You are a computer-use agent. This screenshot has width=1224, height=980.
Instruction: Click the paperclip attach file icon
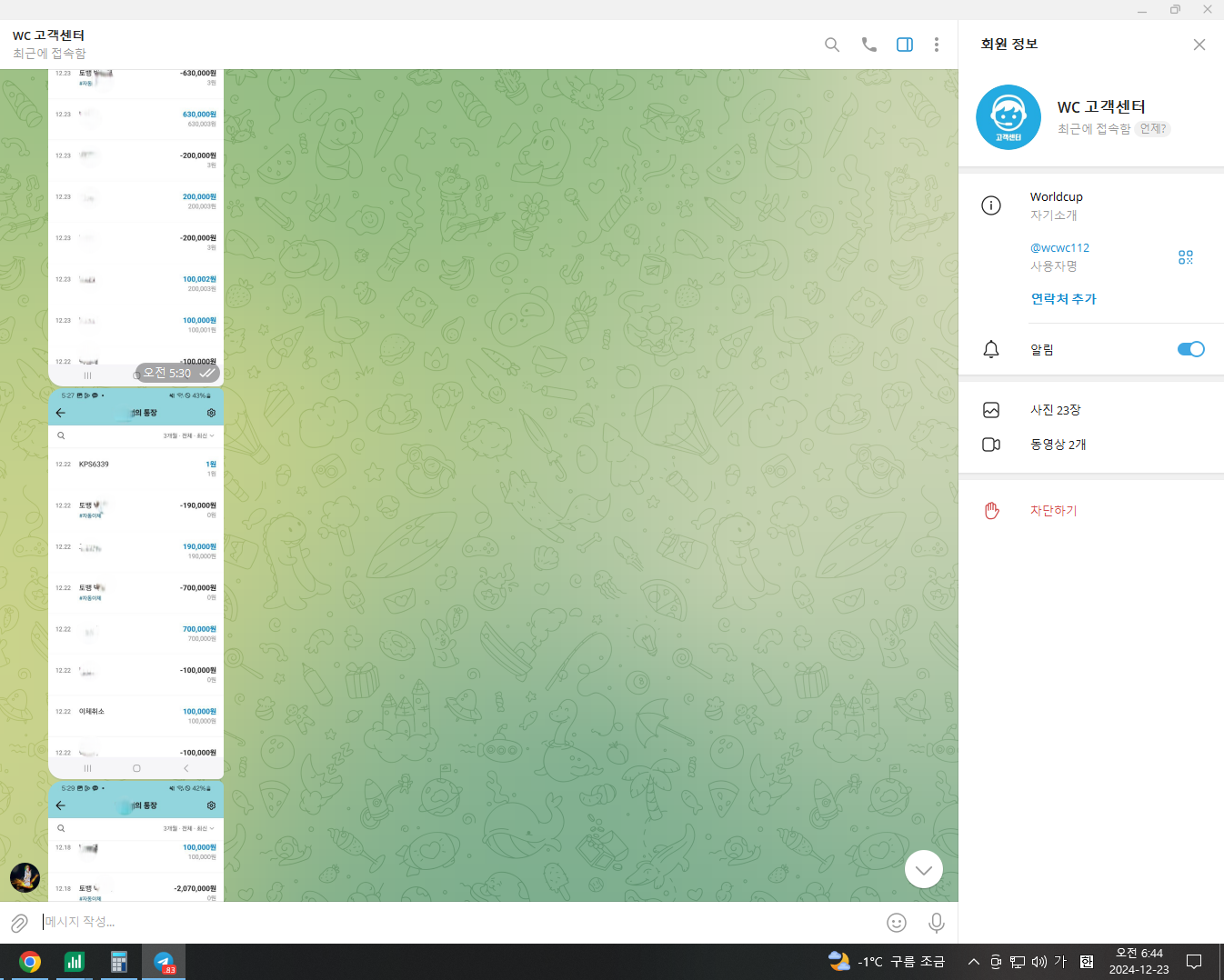(19, 923)
